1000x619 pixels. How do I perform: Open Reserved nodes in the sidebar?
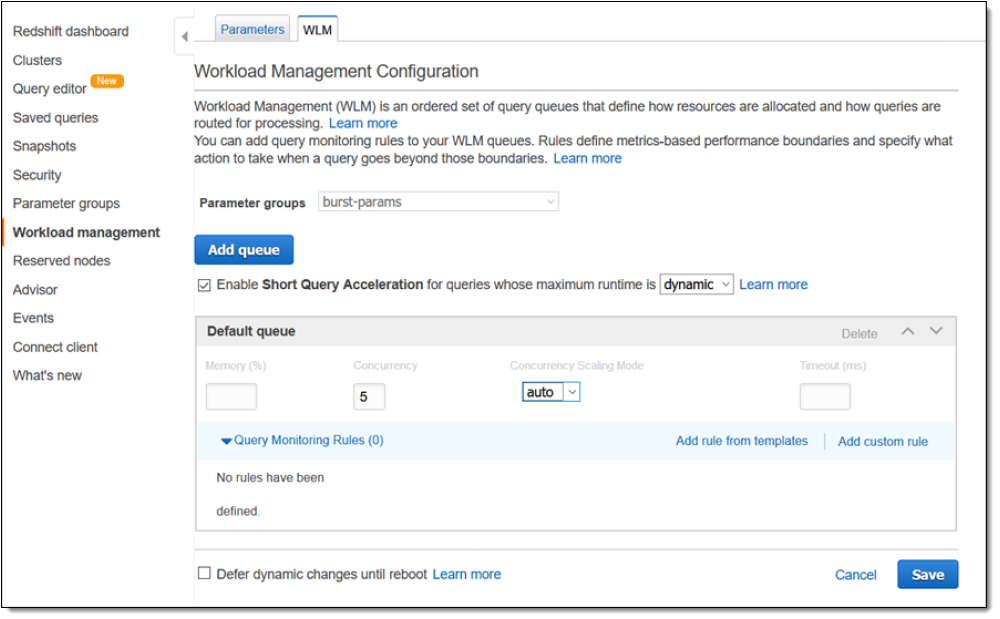(62, 261)
